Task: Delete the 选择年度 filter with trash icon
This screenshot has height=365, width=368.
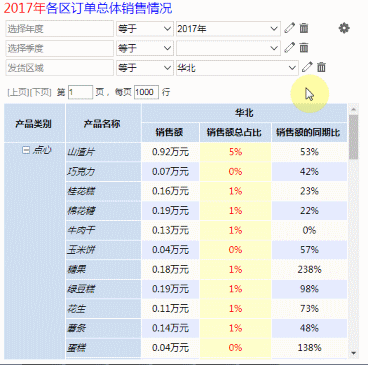Action: coord(304,28)
